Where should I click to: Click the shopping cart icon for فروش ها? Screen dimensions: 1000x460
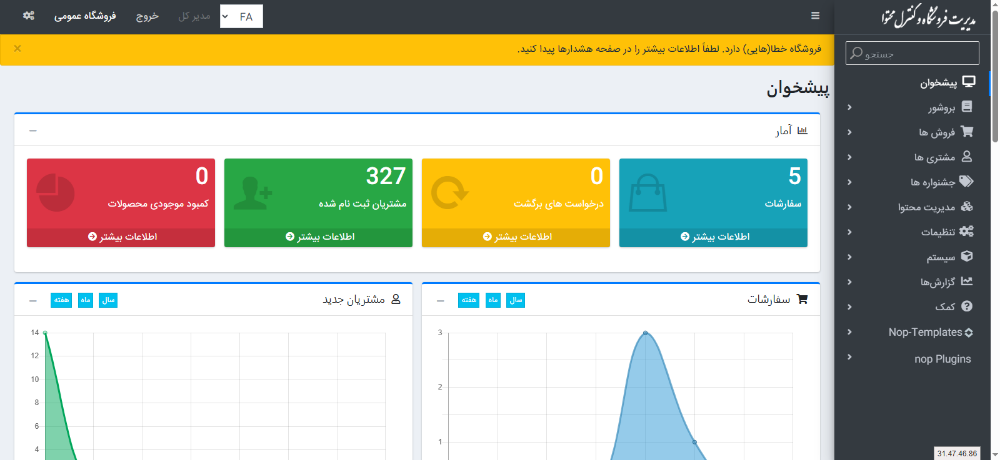click(x=966, y=132)
